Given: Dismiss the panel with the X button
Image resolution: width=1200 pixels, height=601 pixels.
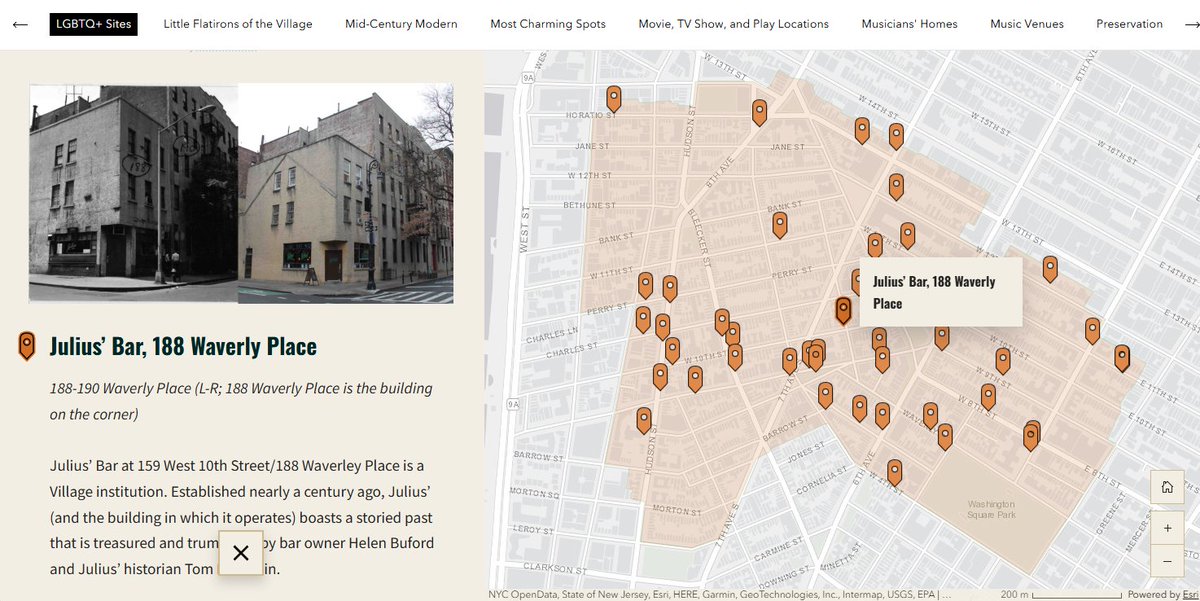Looking at the screenshot, I should coord(240,552).
